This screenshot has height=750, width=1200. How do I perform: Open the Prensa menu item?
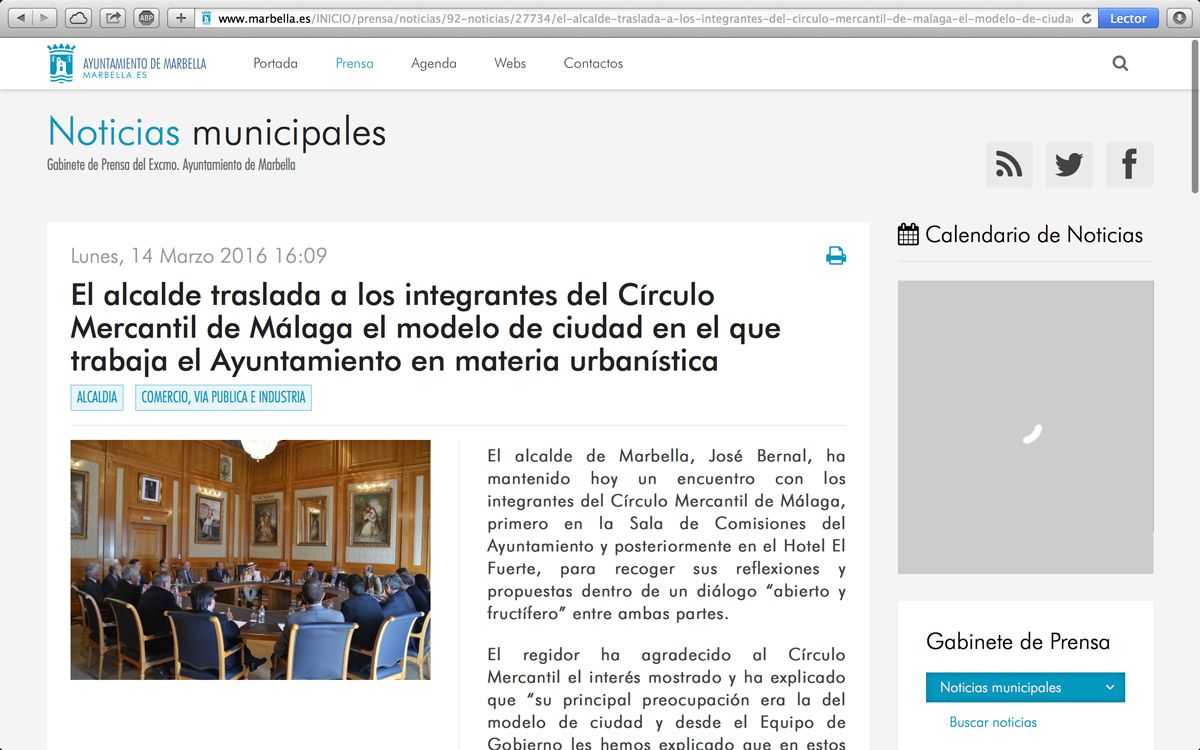[x=354, y=63]
